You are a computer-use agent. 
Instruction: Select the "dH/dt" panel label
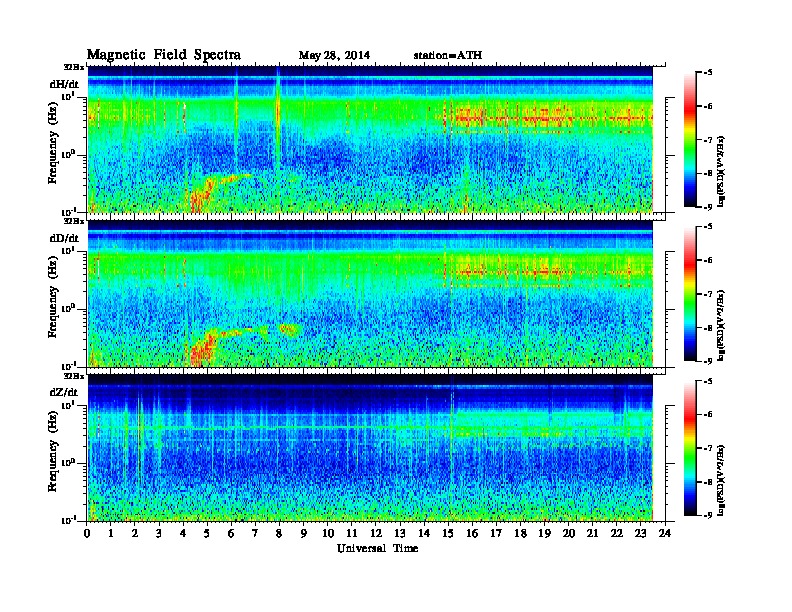pyautogui.click(x=64, y=84)
